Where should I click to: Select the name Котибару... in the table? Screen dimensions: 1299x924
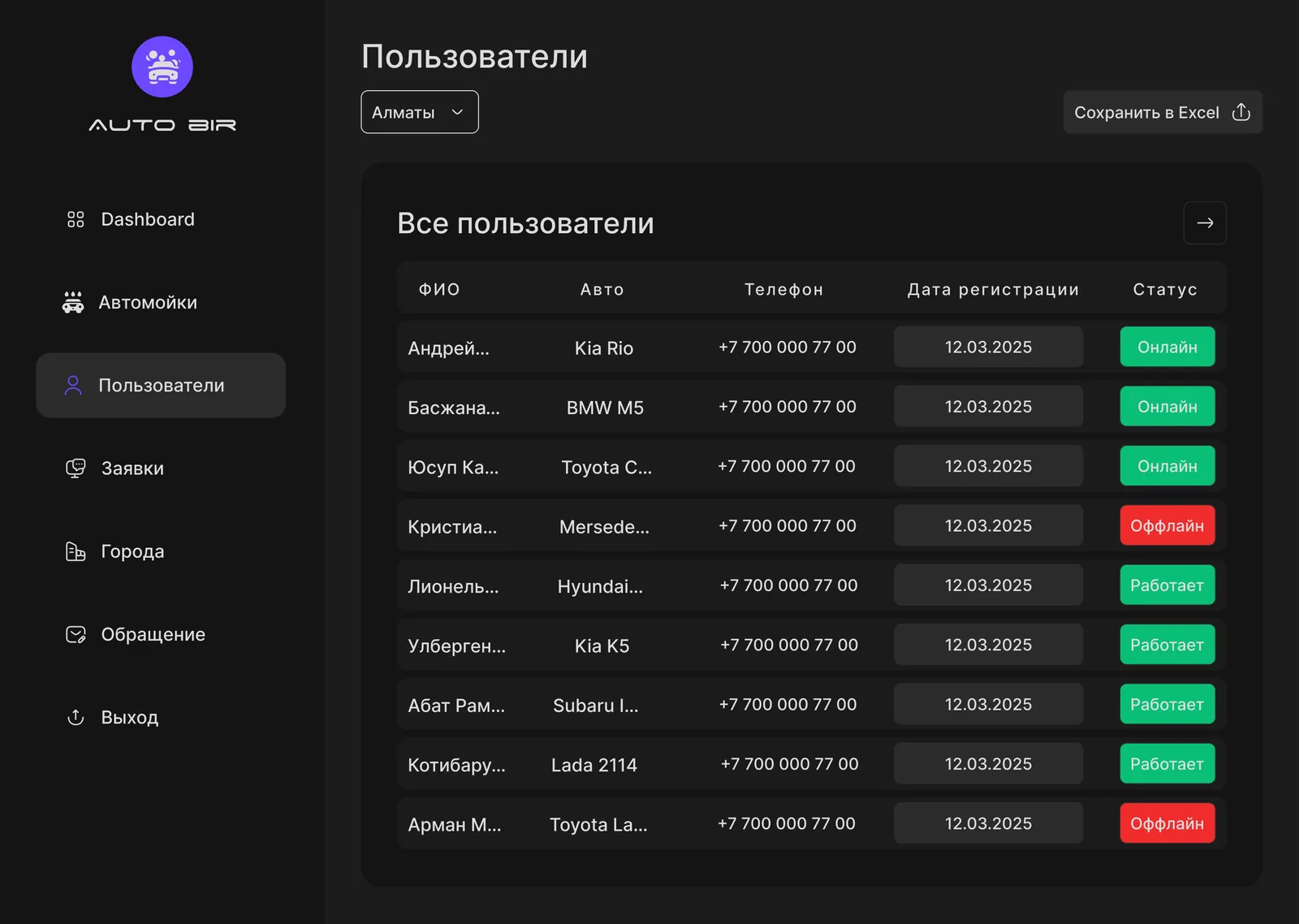point(456,765)
